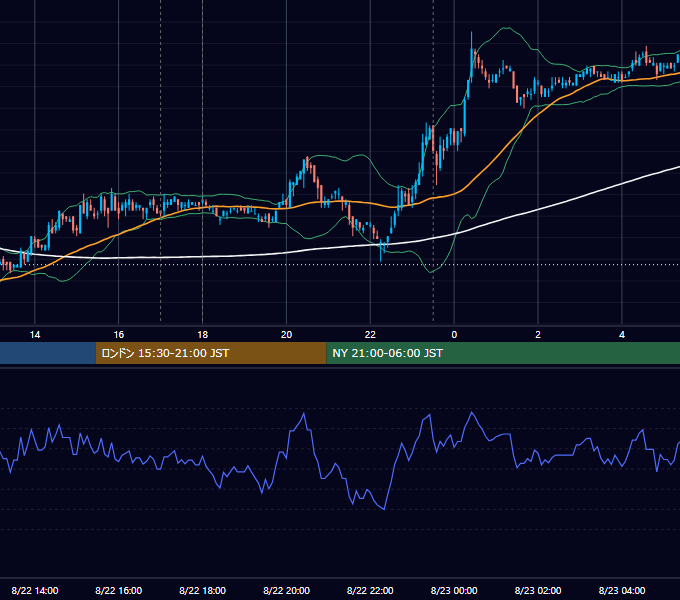
Task: Click the 2 hour label on price chart axis
Action: coord(538,335)
